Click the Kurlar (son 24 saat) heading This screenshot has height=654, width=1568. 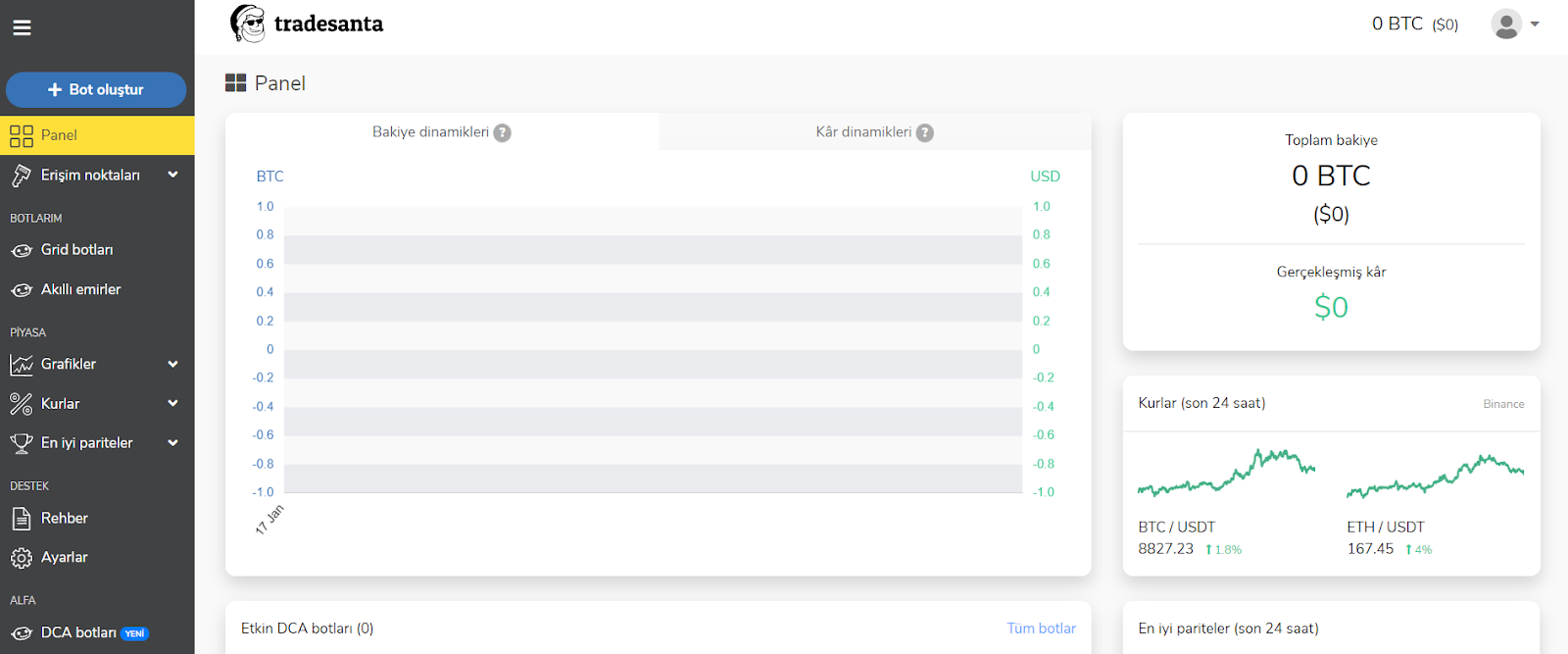(x=1201, y=403)
